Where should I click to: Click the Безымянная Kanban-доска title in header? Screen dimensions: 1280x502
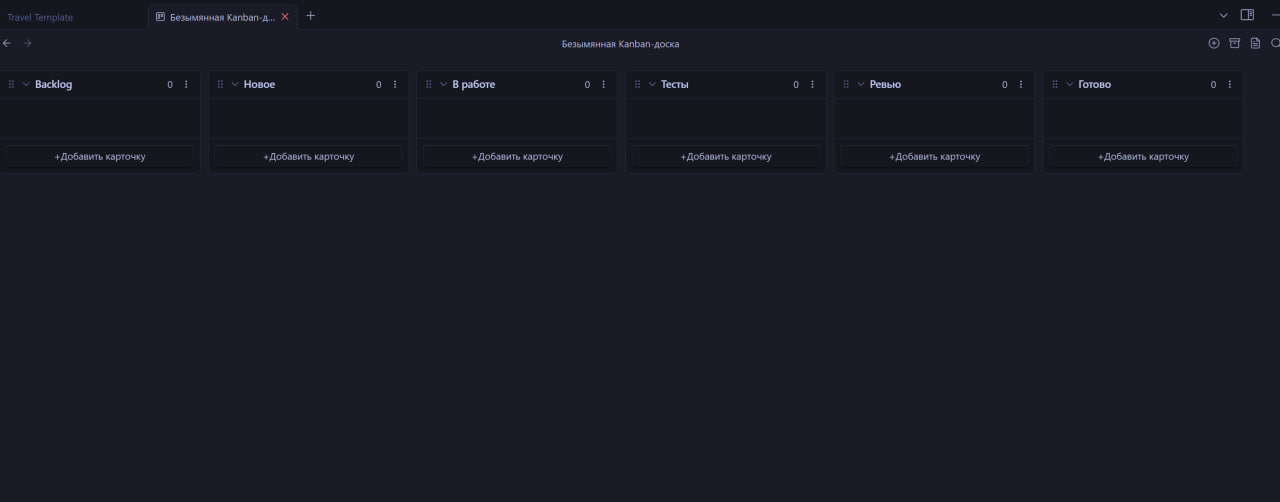(x=620, y=44)
